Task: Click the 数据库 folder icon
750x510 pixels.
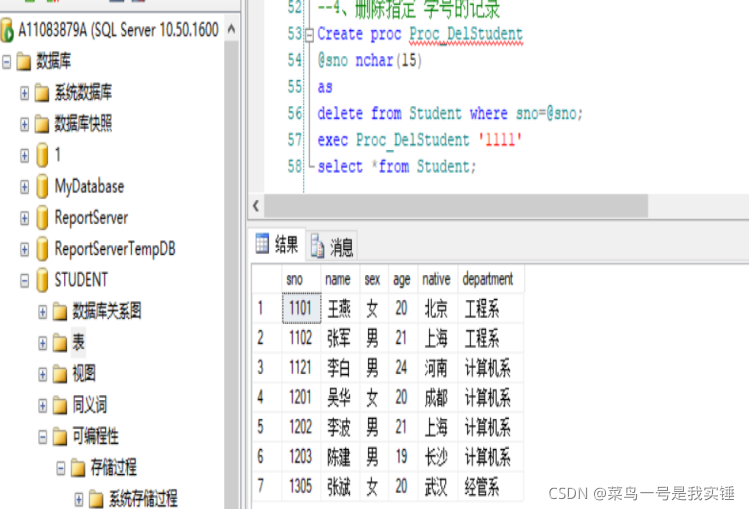Action: coord(24,62)
